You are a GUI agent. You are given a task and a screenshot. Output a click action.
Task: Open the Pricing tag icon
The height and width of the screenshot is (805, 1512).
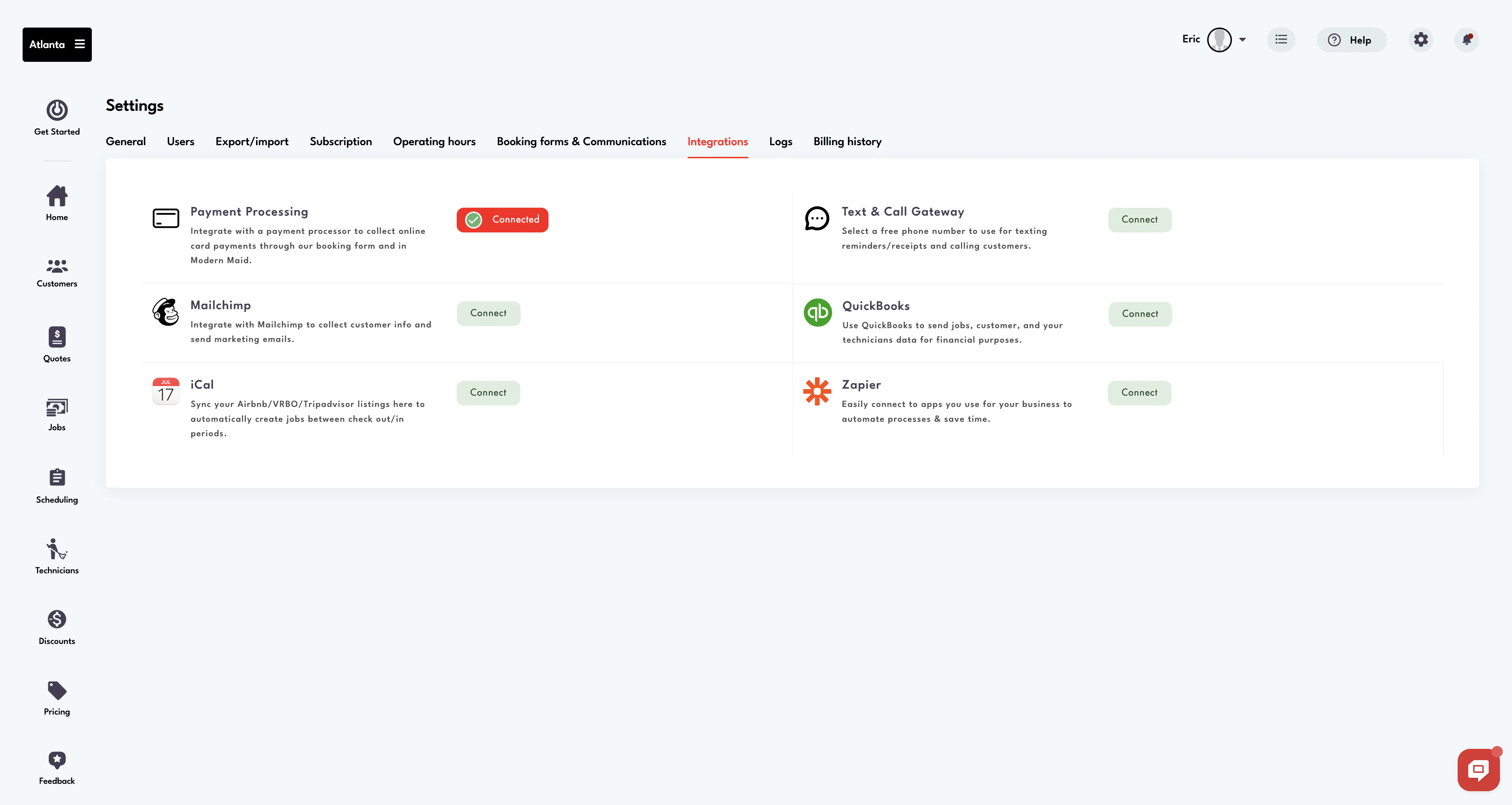[x=57, y=690]
